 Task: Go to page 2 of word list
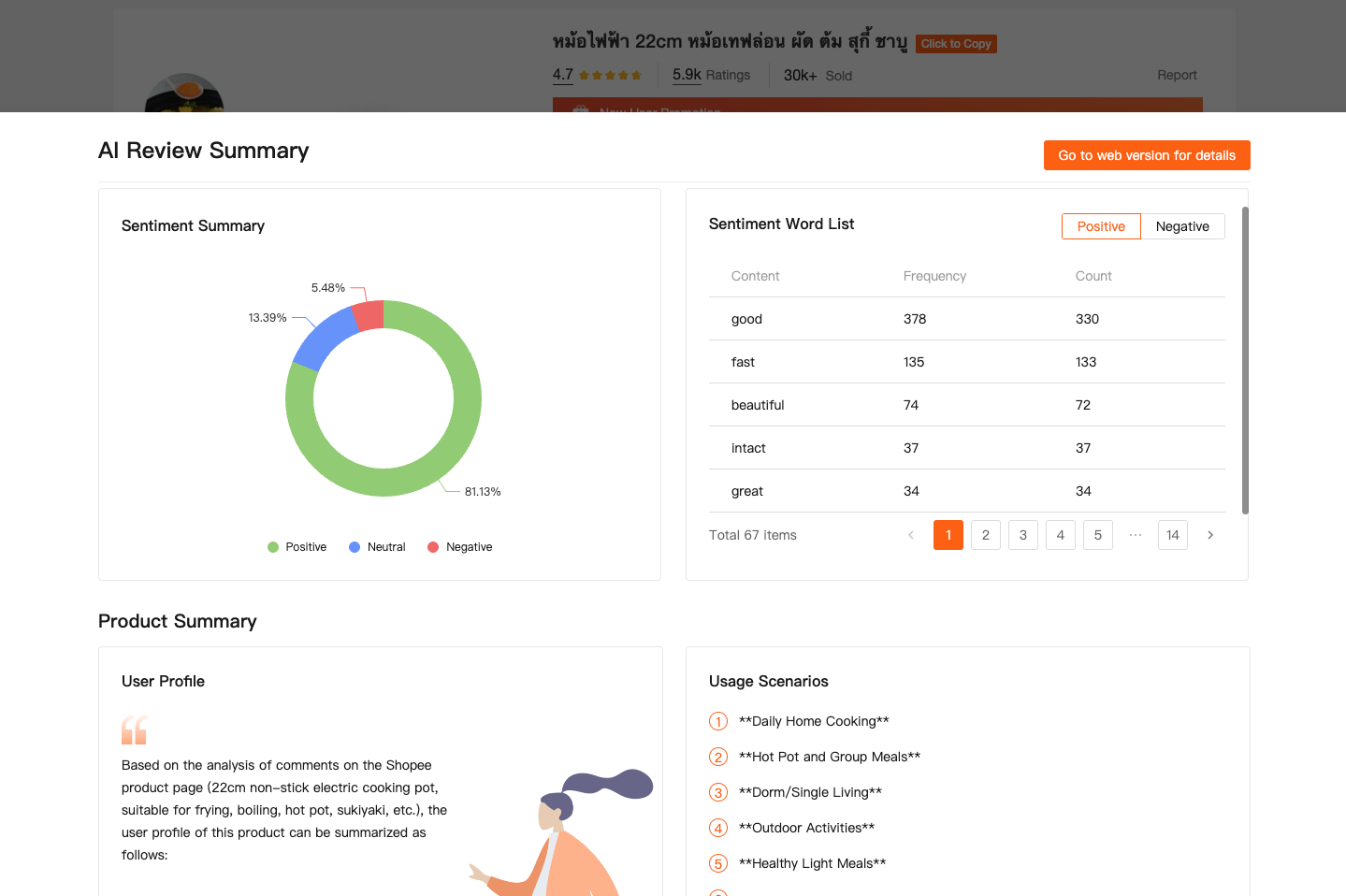click(985, 535)
